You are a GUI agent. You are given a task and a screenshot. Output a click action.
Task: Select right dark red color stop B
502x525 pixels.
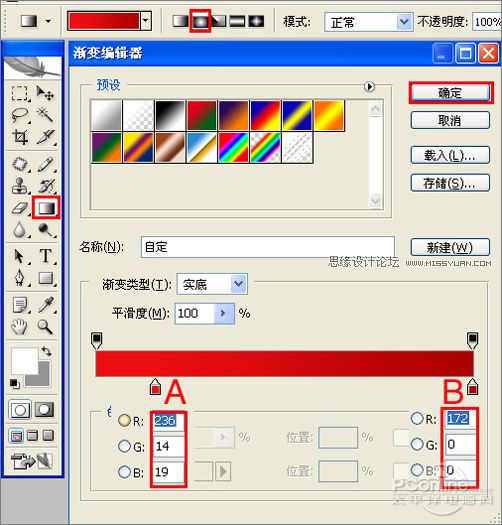472,387
